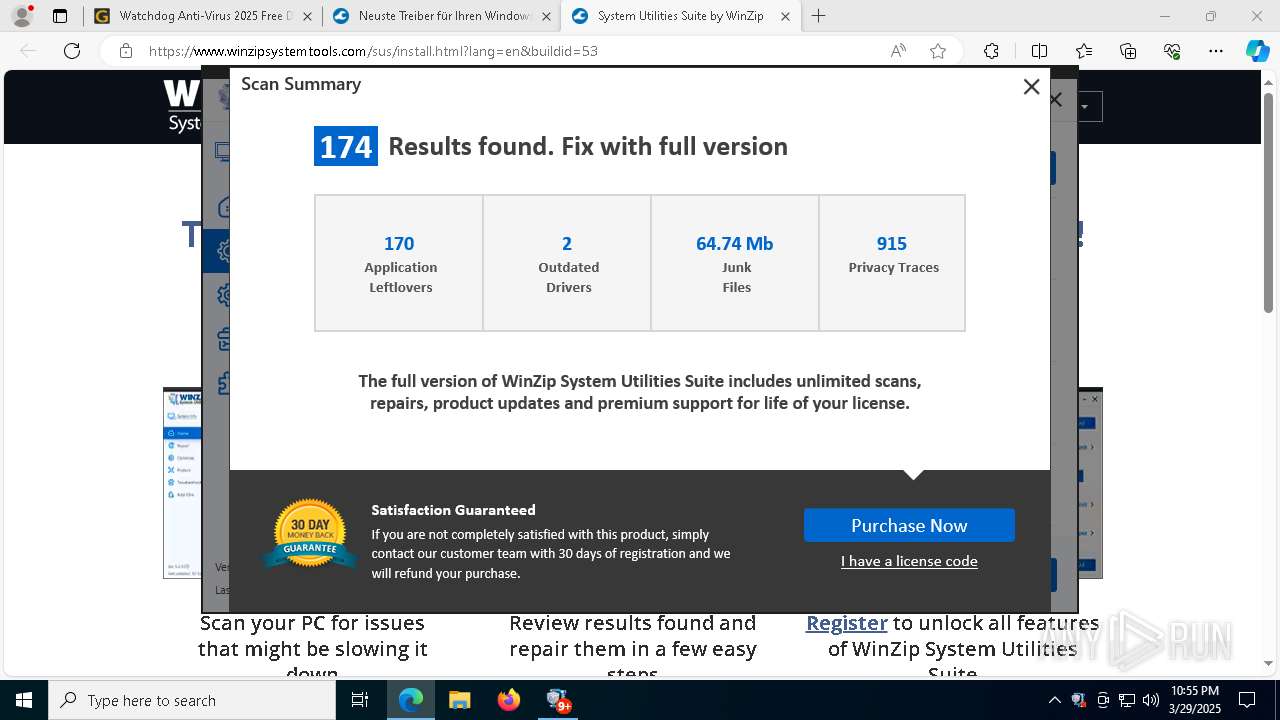Toggle Split screen view

(x=1039, y=51)
